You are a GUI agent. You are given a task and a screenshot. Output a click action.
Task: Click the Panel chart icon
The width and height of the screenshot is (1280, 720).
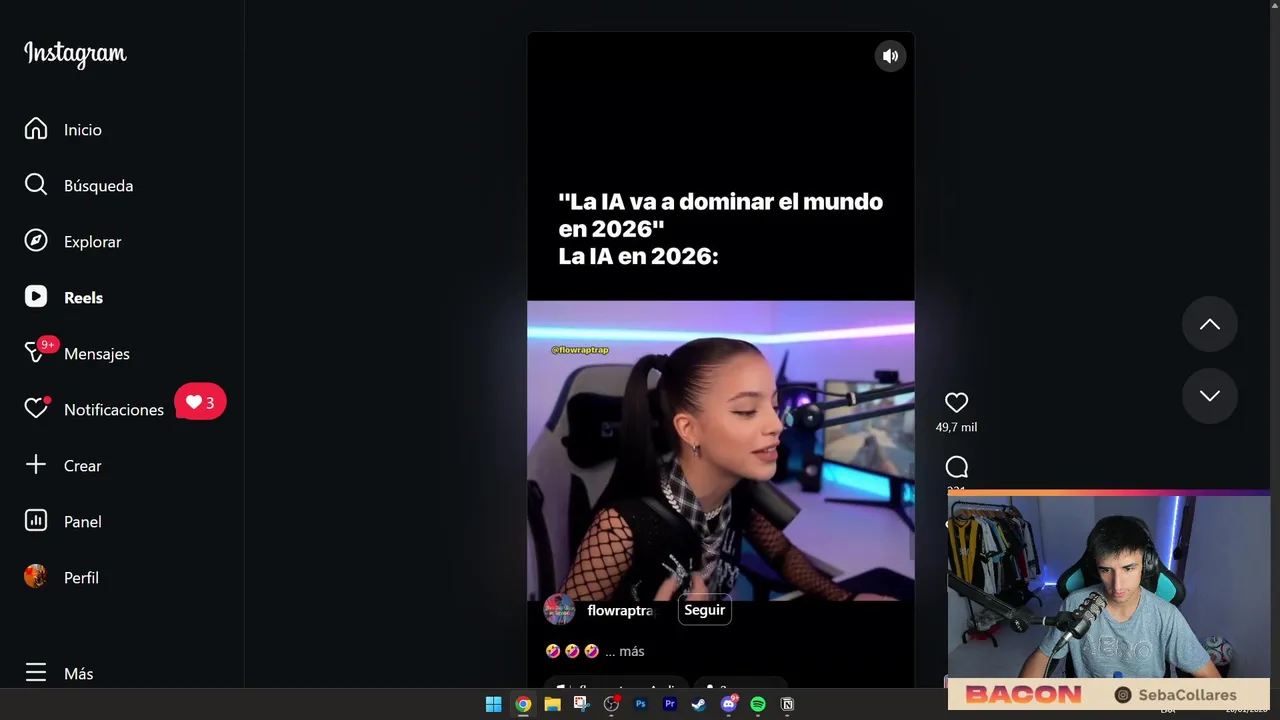click(x=36, y=521)
